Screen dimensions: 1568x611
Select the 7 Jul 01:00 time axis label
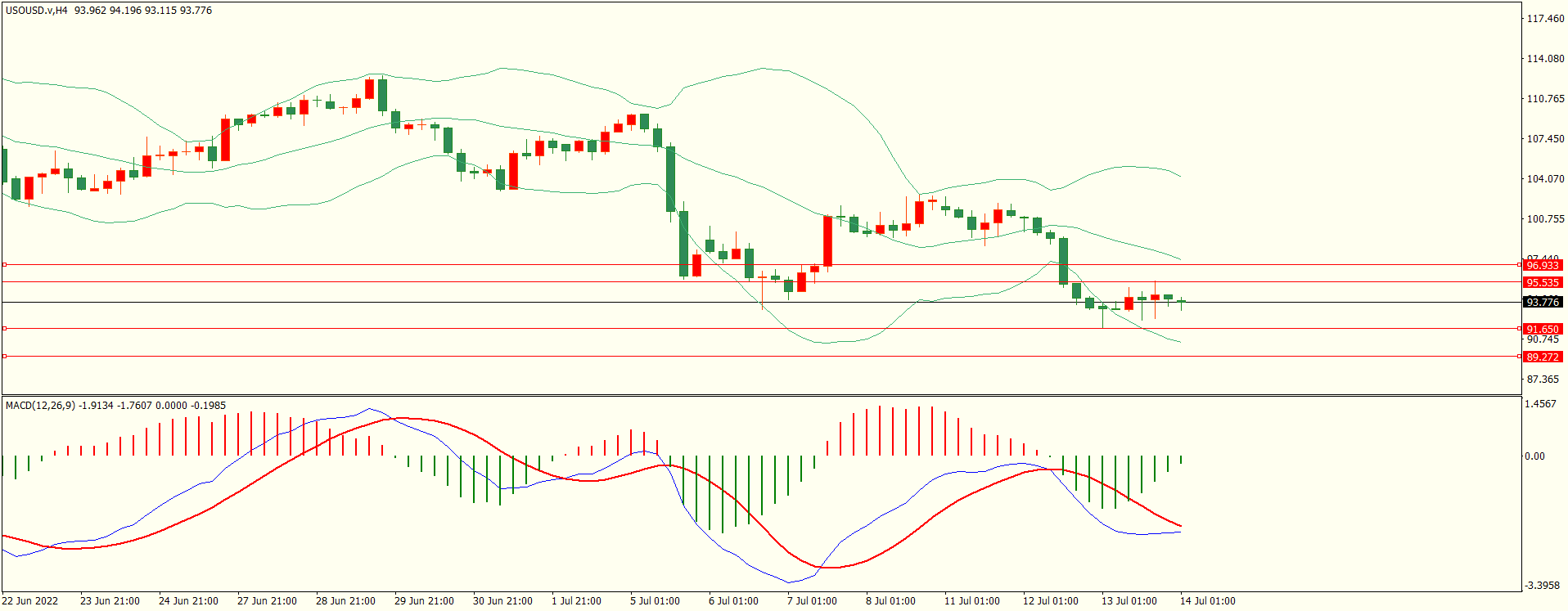click(812, 600)
